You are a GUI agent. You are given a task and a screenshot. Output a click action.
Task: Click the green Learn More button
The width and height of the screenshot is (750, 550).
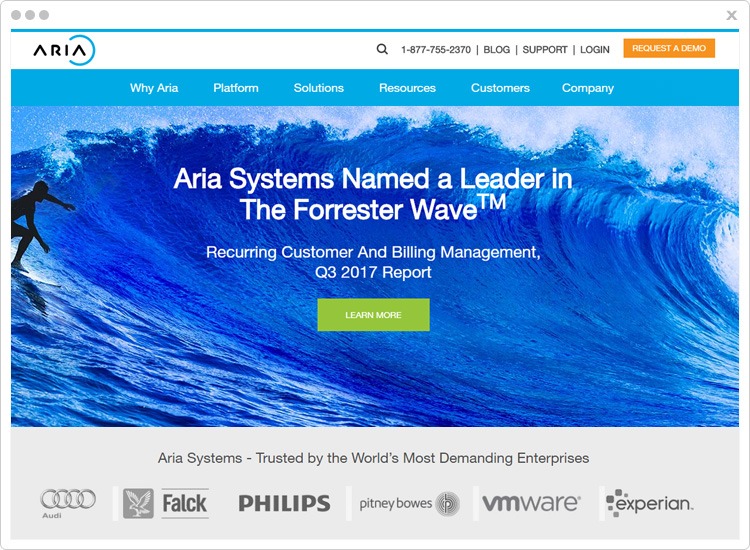coord(373,315)
